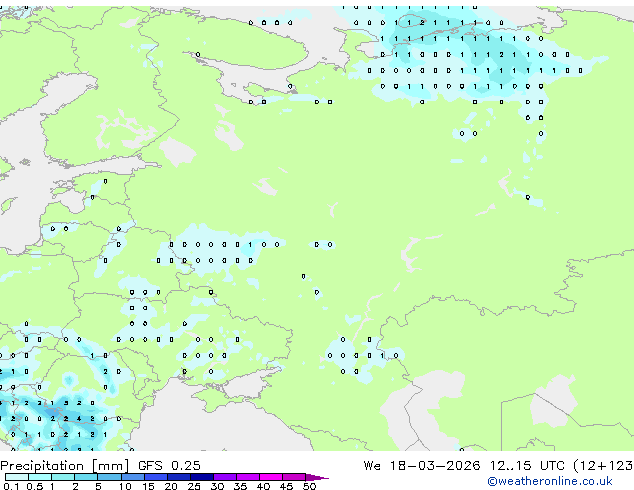This screenshot has height=490, width=634.
Task: Click the '25' legend label
Action: click(x=194, y=486)
